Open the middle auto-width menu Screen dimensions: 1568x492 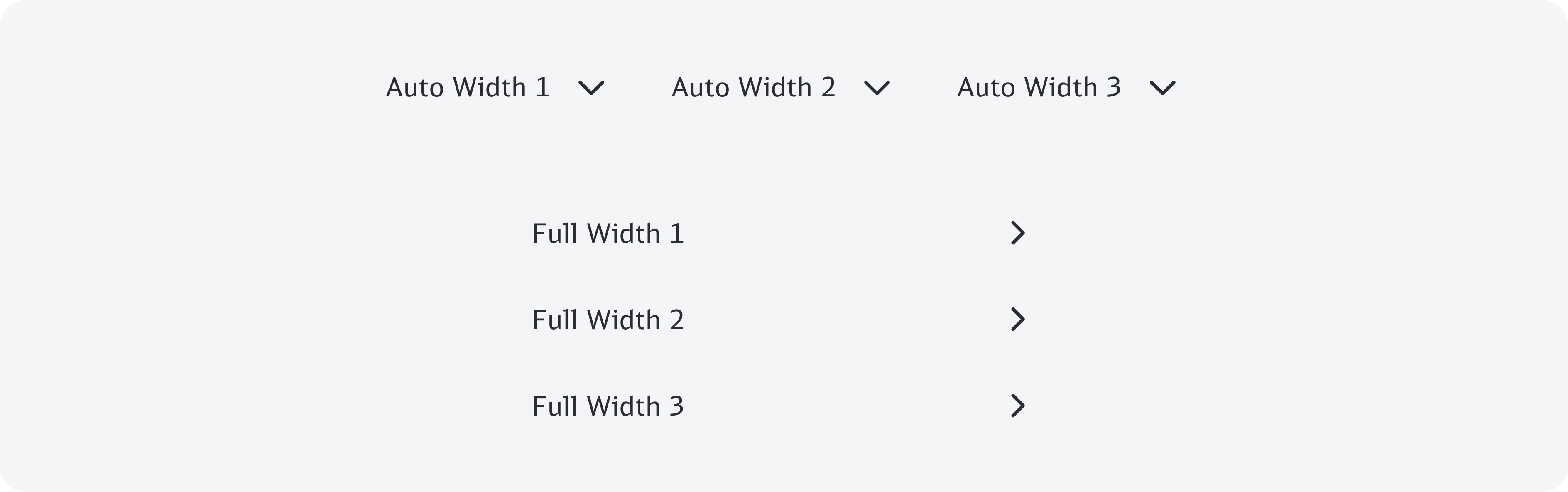(780, 88)
